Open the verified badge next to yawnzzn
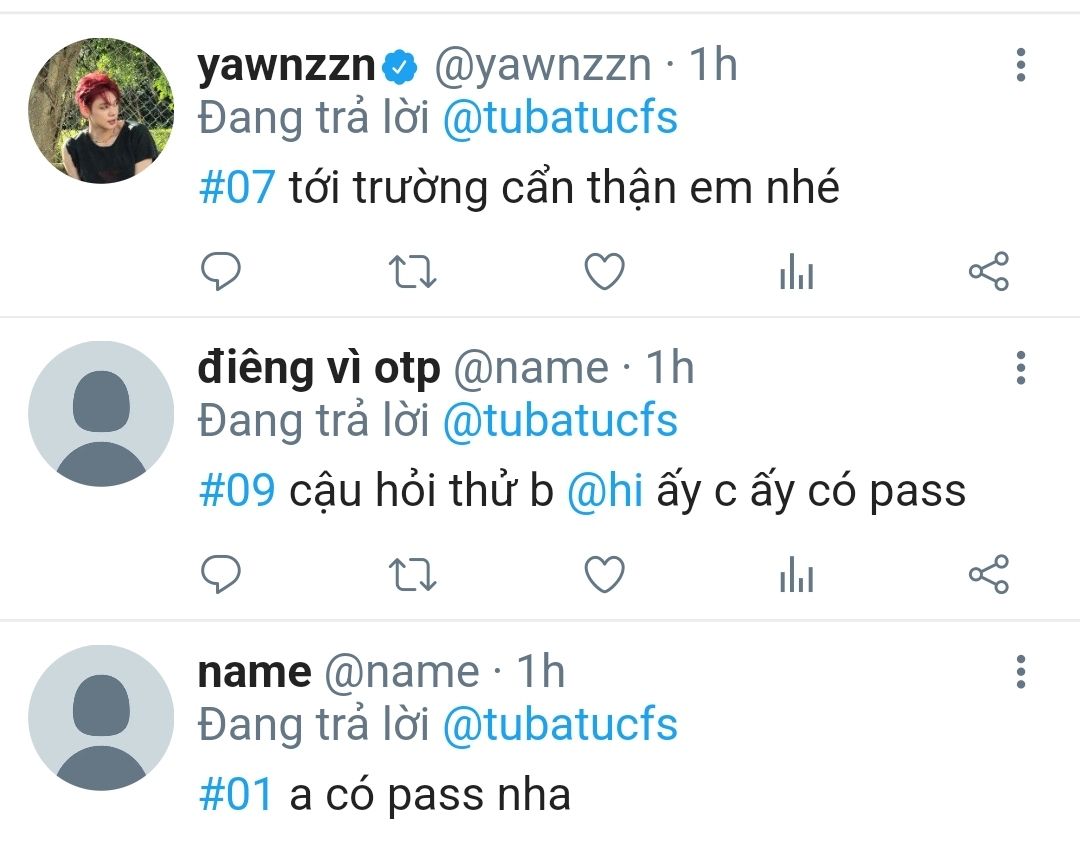Screen dimensions: 1080x851 pyautogui.click(x=400, y=67)
